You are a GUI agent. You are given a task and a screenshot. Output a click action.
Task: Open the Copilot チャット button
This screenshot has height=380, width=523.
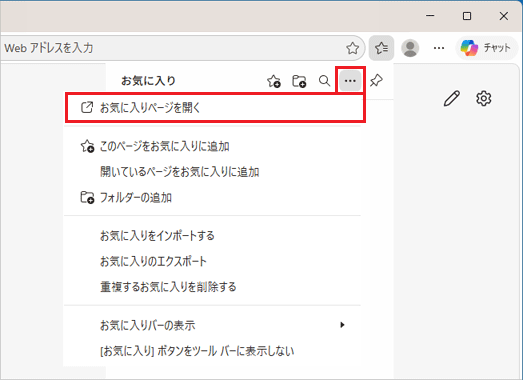click(x=486, y=48)
